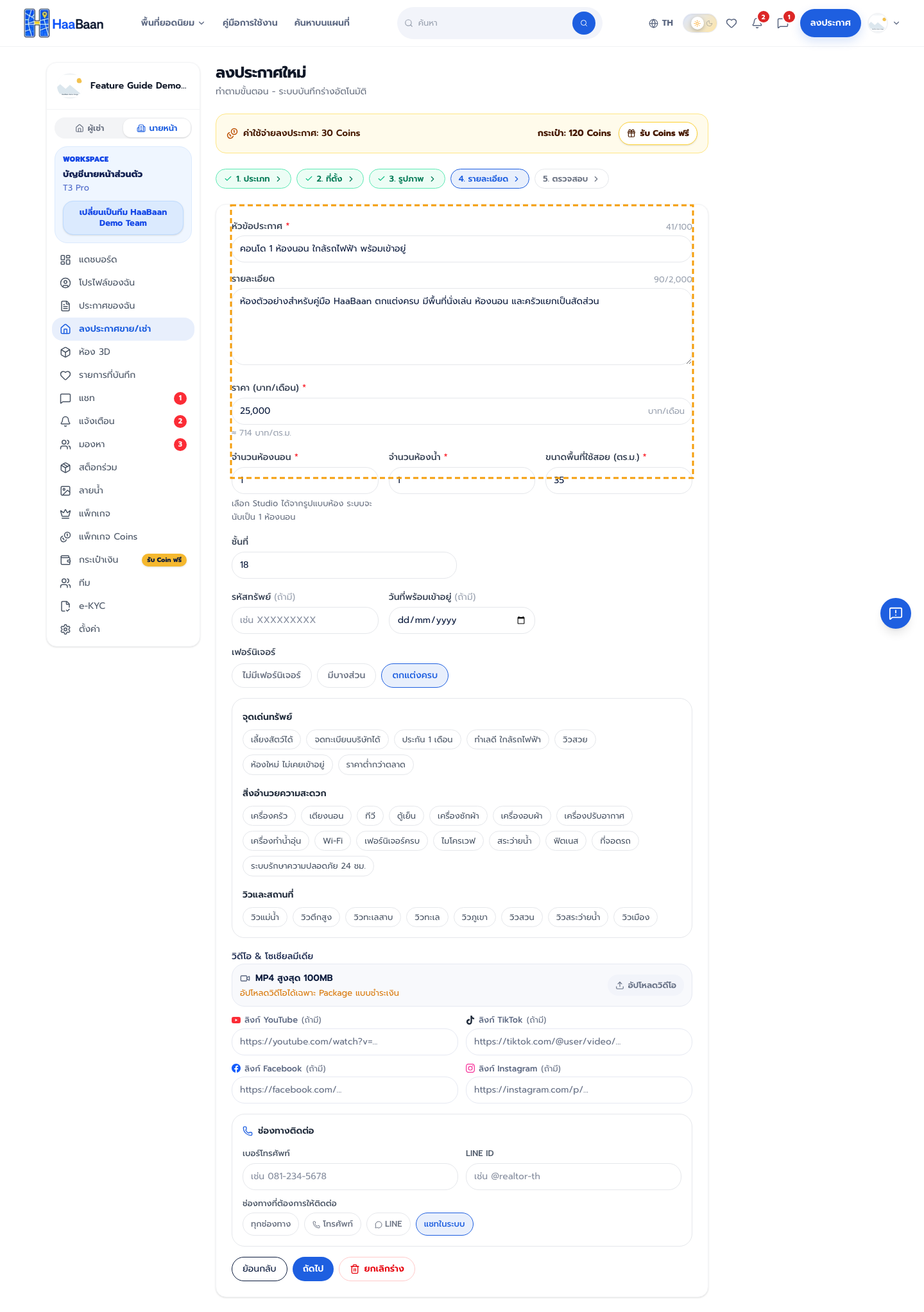Click the HaaBaan logo
This screenshot has width=924, height=1312.
coord(64,23)
